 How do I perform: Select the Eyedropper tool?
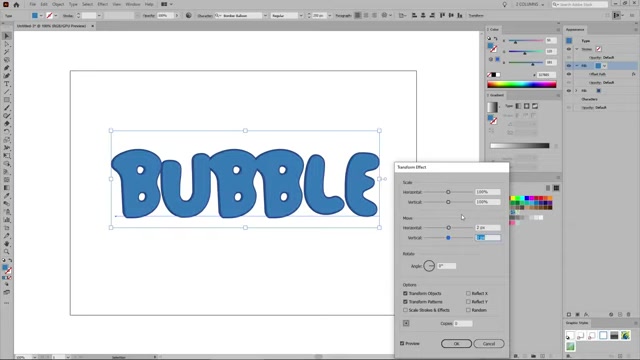(7, 196)
